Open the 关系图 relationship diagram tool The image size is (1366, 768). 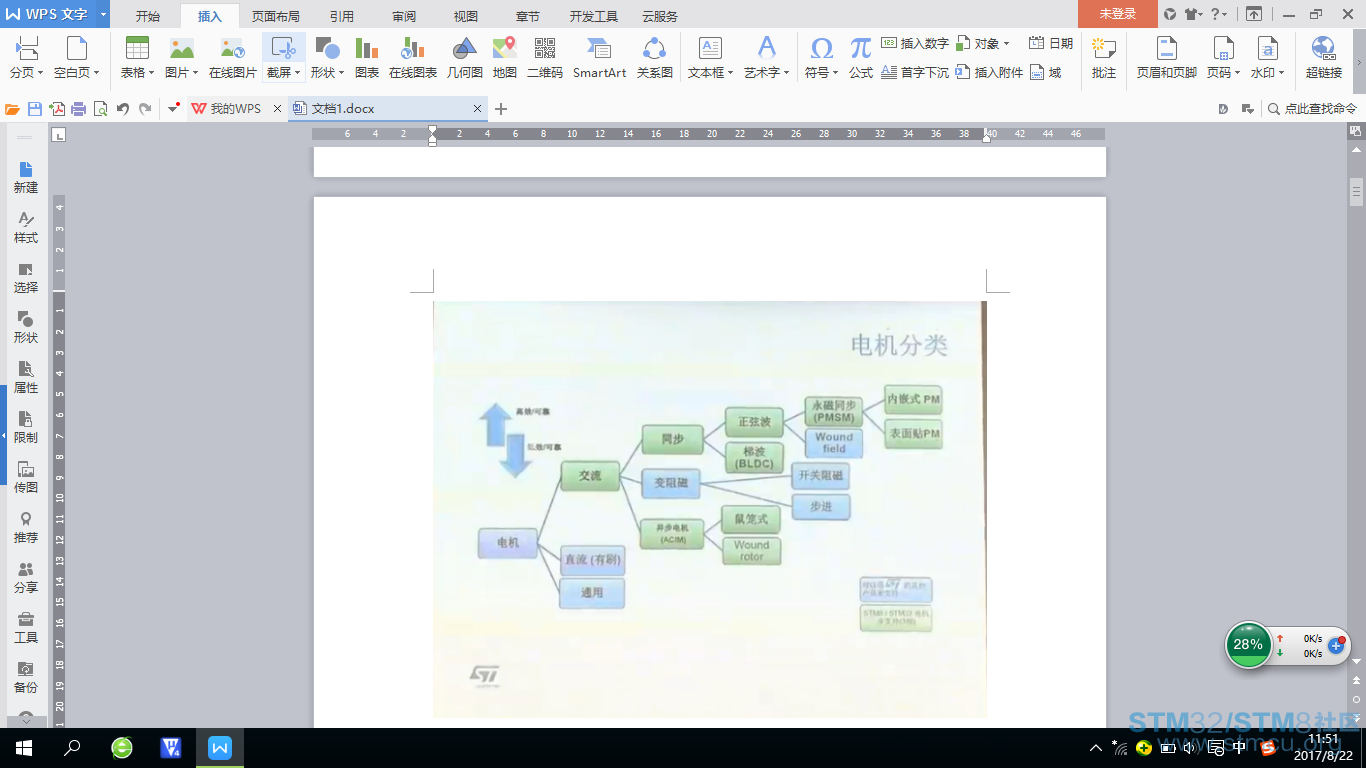tap(655, 58)
